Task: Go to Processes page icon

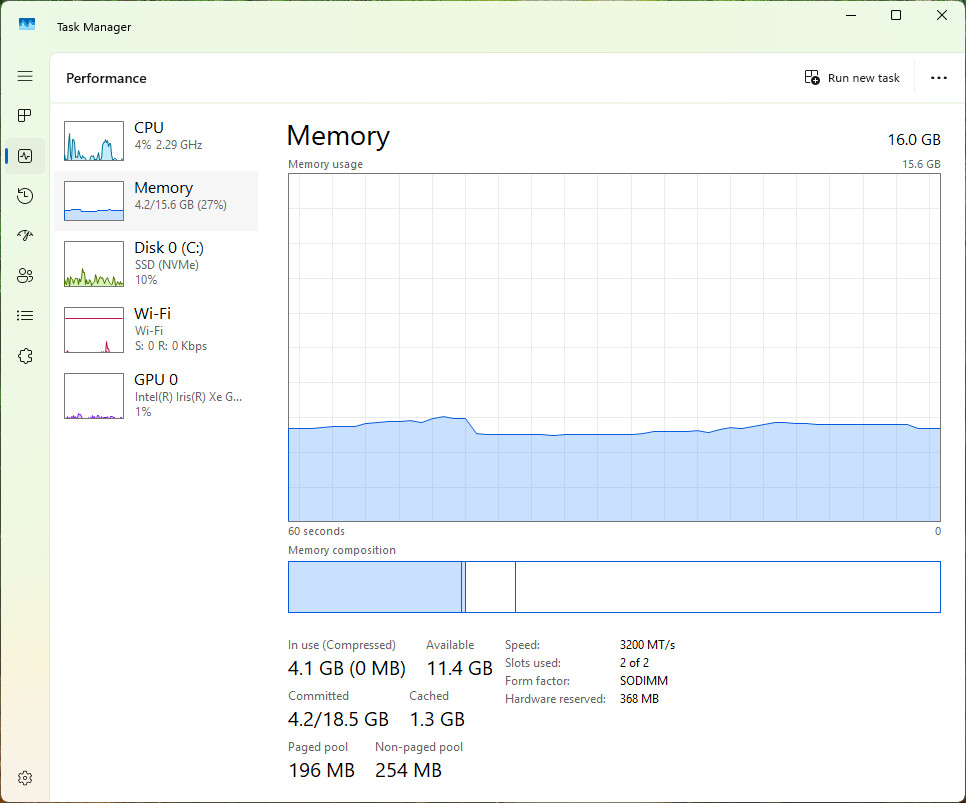Action: pyautogui.click(x=25, y=115)
